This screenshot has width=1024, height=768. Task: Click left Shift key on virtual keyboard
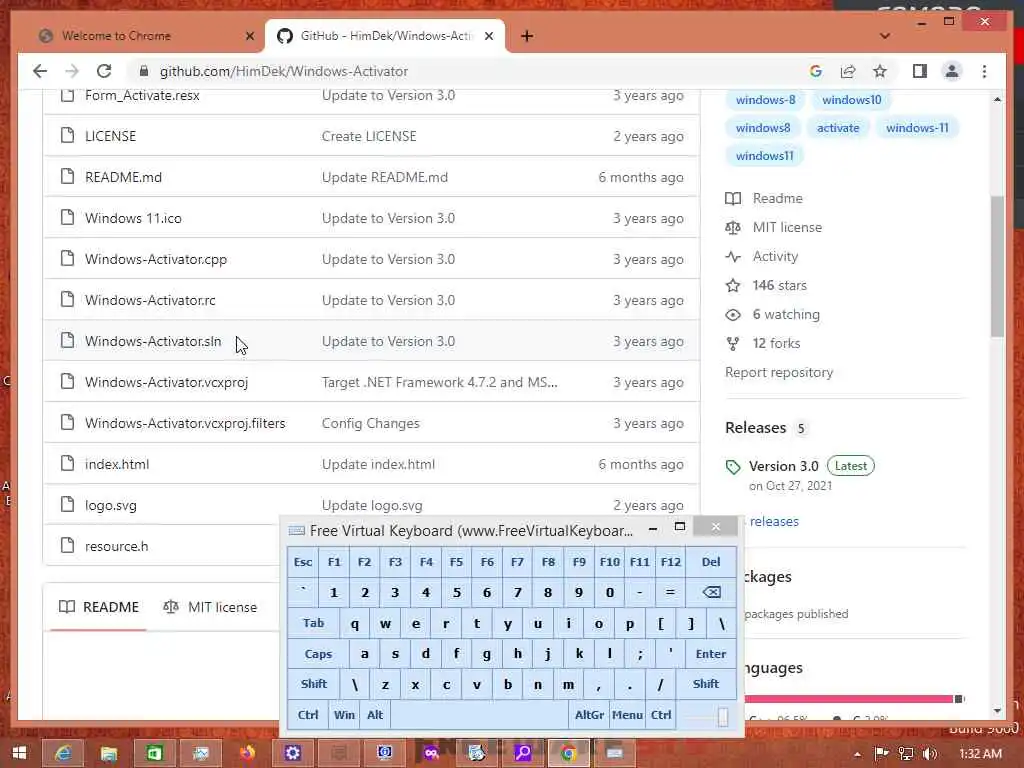tap(314, 684)
